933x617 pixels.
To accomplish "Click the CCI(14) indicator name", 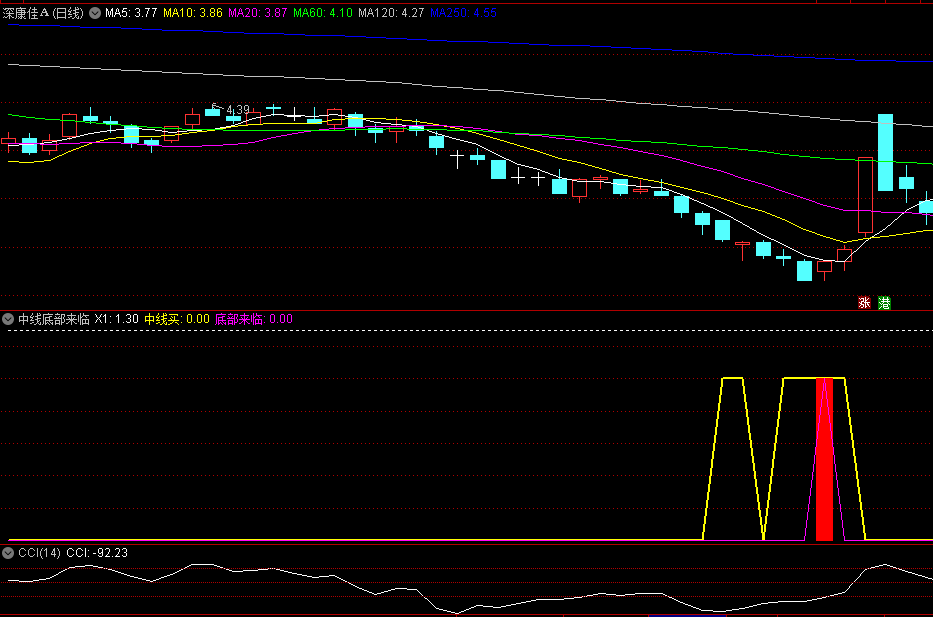I will (x=39, y=553).
